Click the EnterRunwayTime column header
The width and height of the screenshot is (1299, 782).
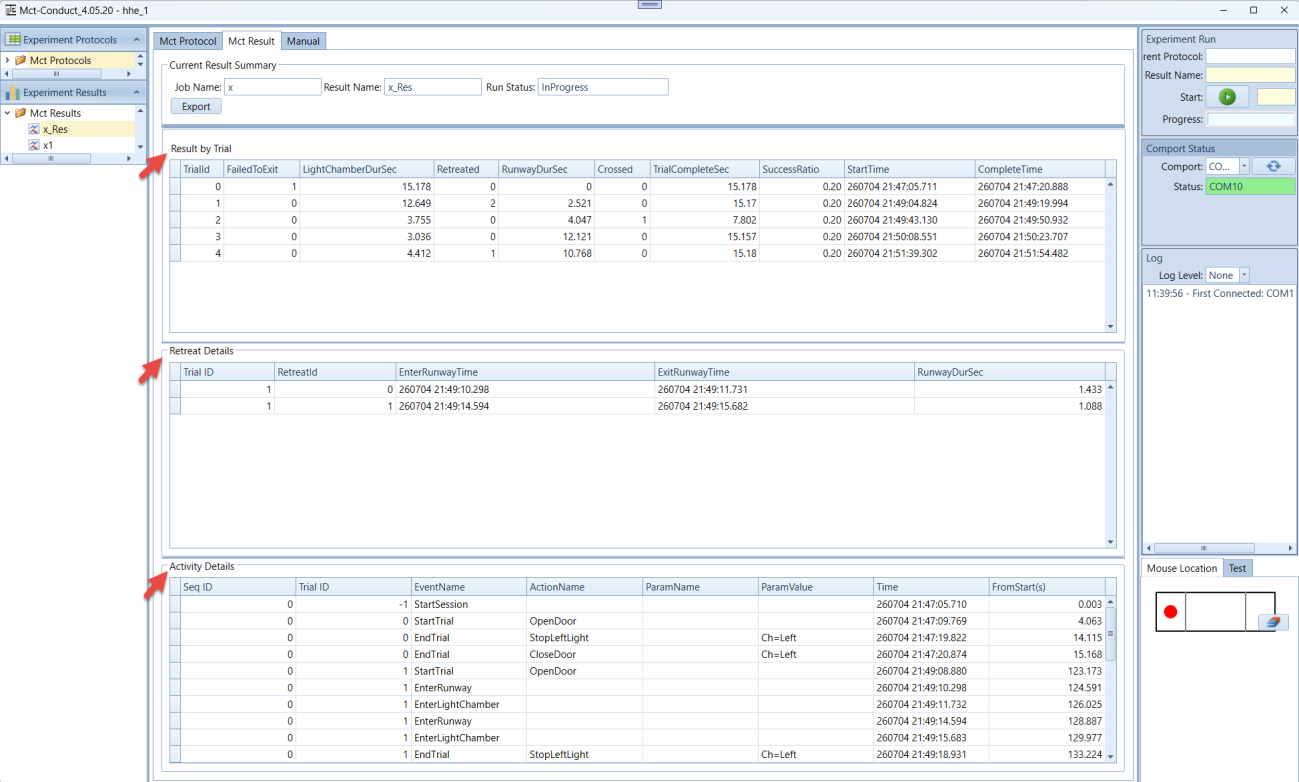tap(524, 372)
